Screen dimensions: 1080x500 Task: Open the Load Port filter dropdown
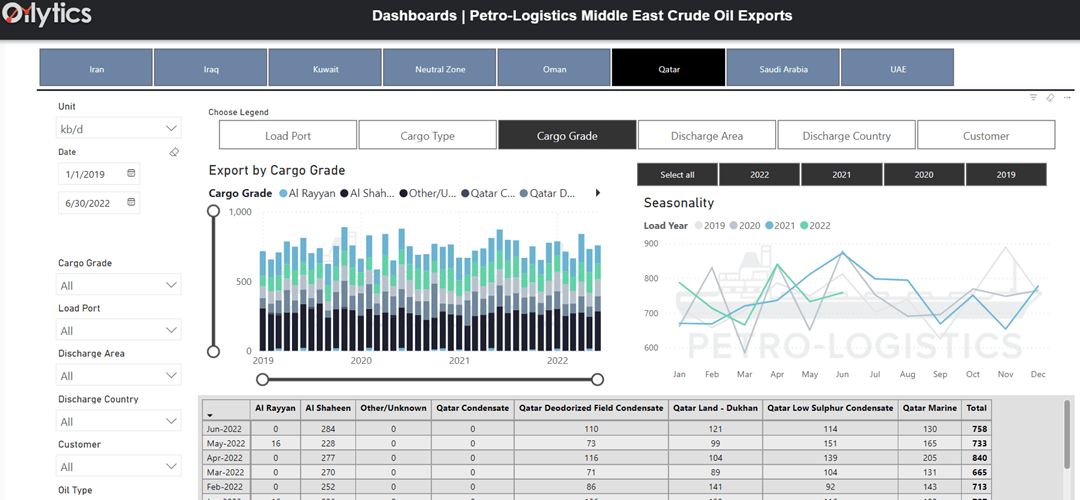click(118, 331)
